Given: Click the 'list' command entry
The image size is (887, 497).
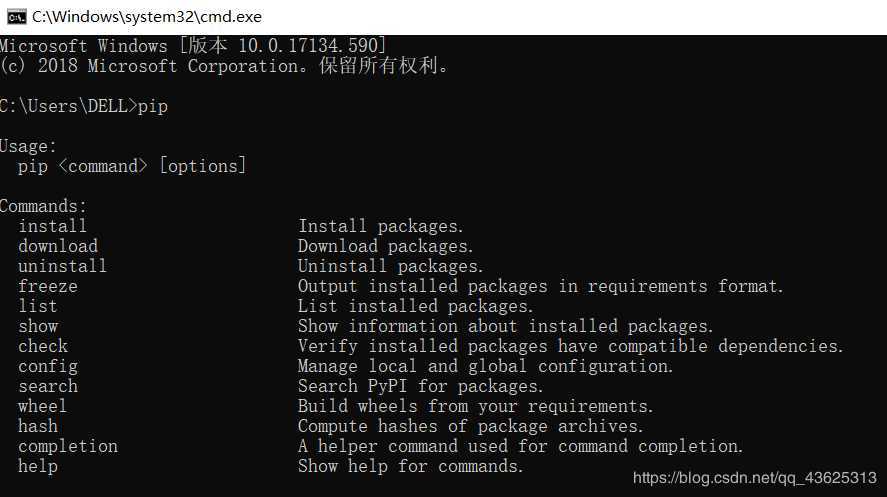Looking at the screenshot, I should pyautogui.click(x=38, y=306).
